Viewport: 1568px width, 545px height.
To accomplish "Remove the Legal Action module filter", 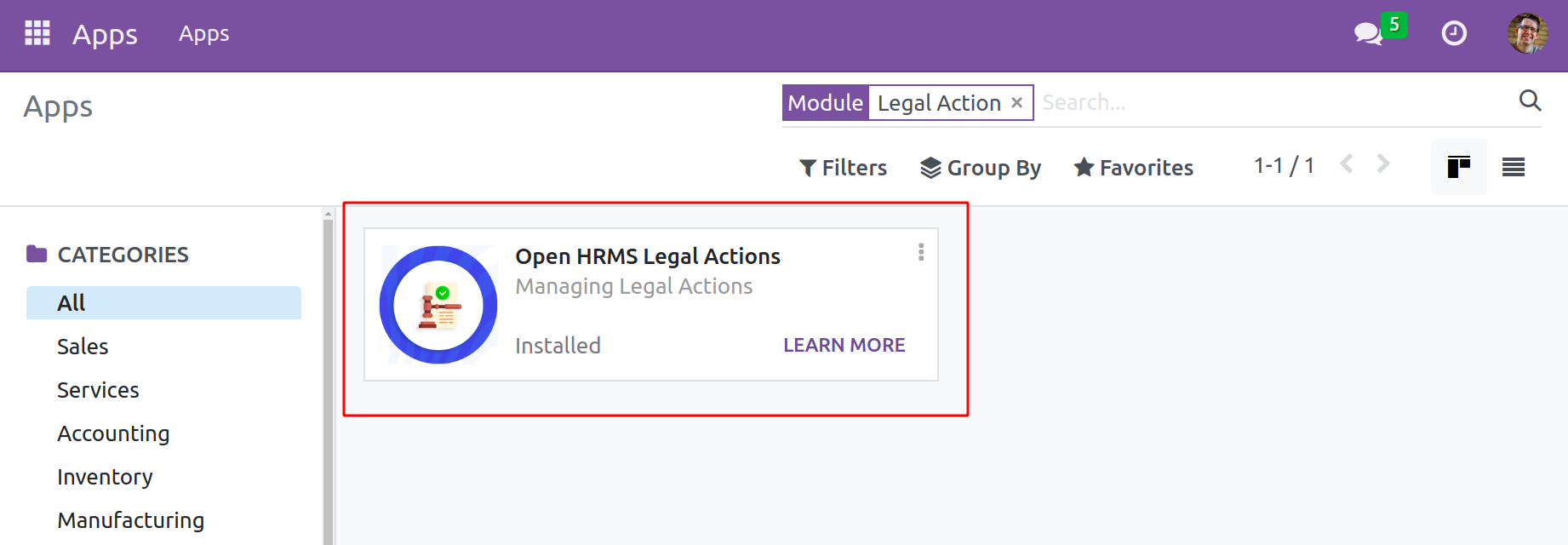I will tap(1016, 102).
